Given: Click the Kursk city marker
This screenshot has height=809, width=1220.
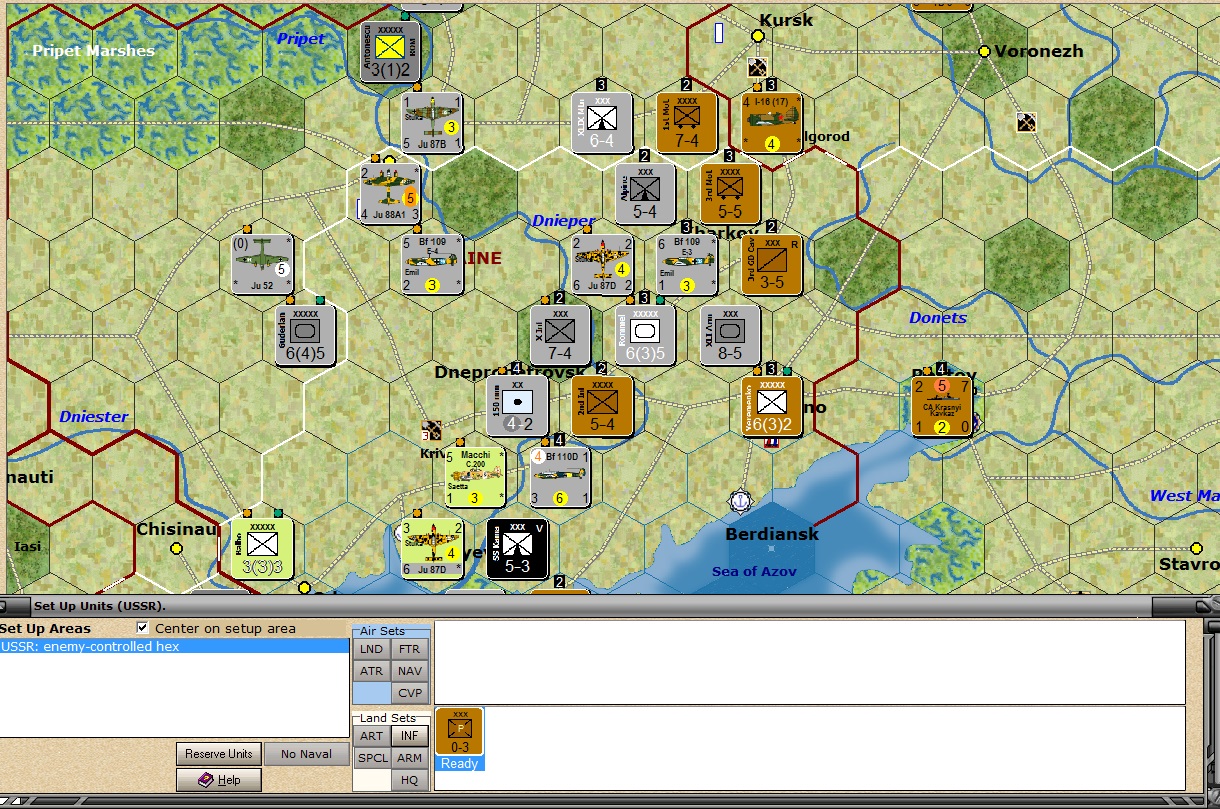Looking at the screenshot, I should 758,36.
